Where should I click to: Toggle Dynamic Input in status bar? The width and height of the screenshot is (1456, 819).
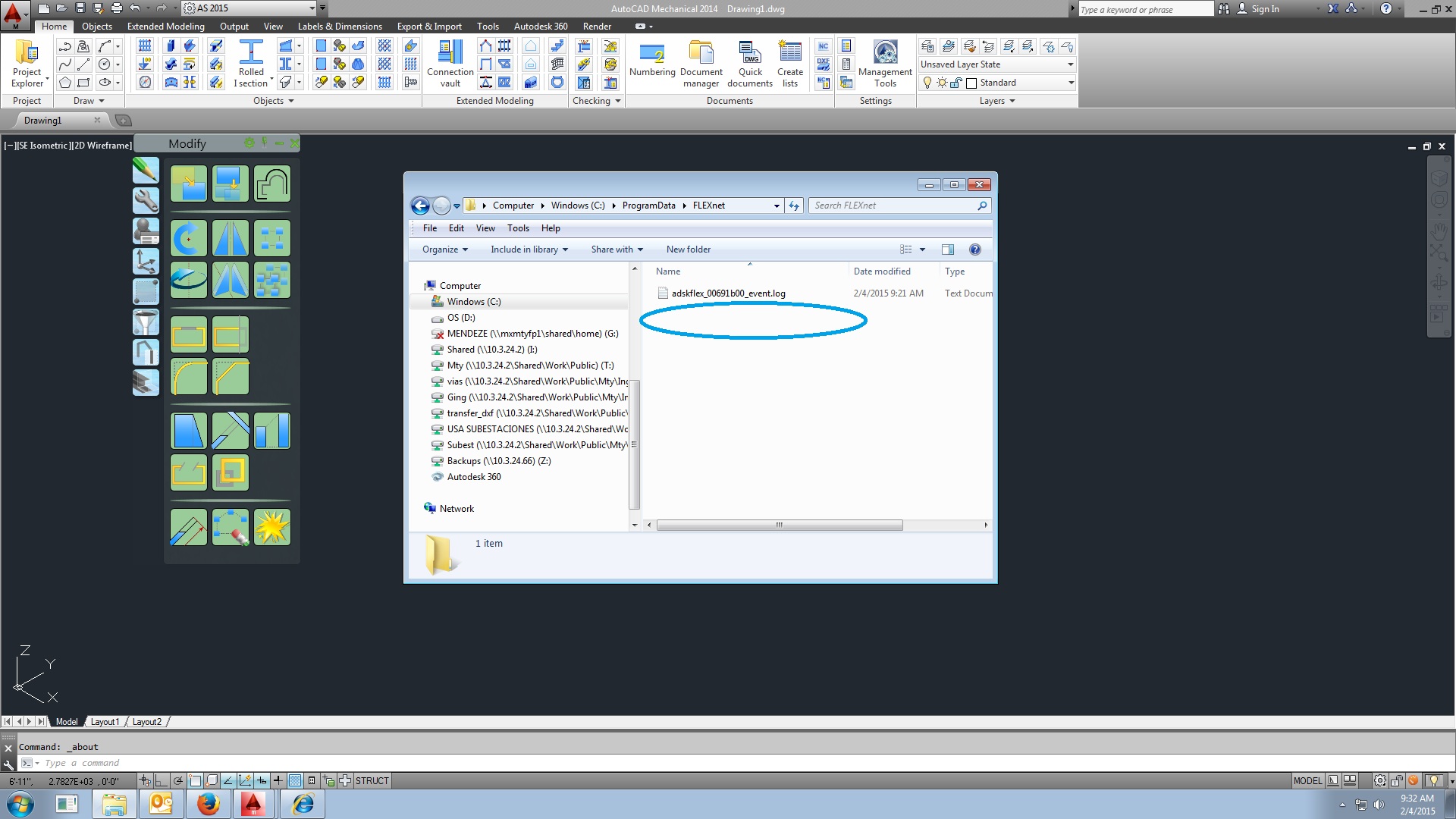(262, 780)
